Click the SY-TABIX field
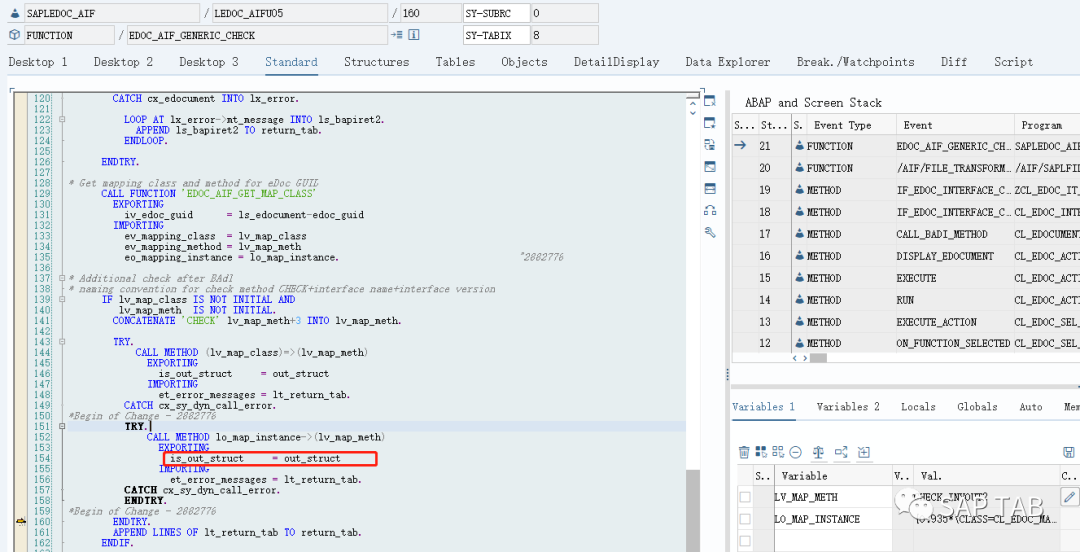1080x552 pixels. tap(499, 35)
